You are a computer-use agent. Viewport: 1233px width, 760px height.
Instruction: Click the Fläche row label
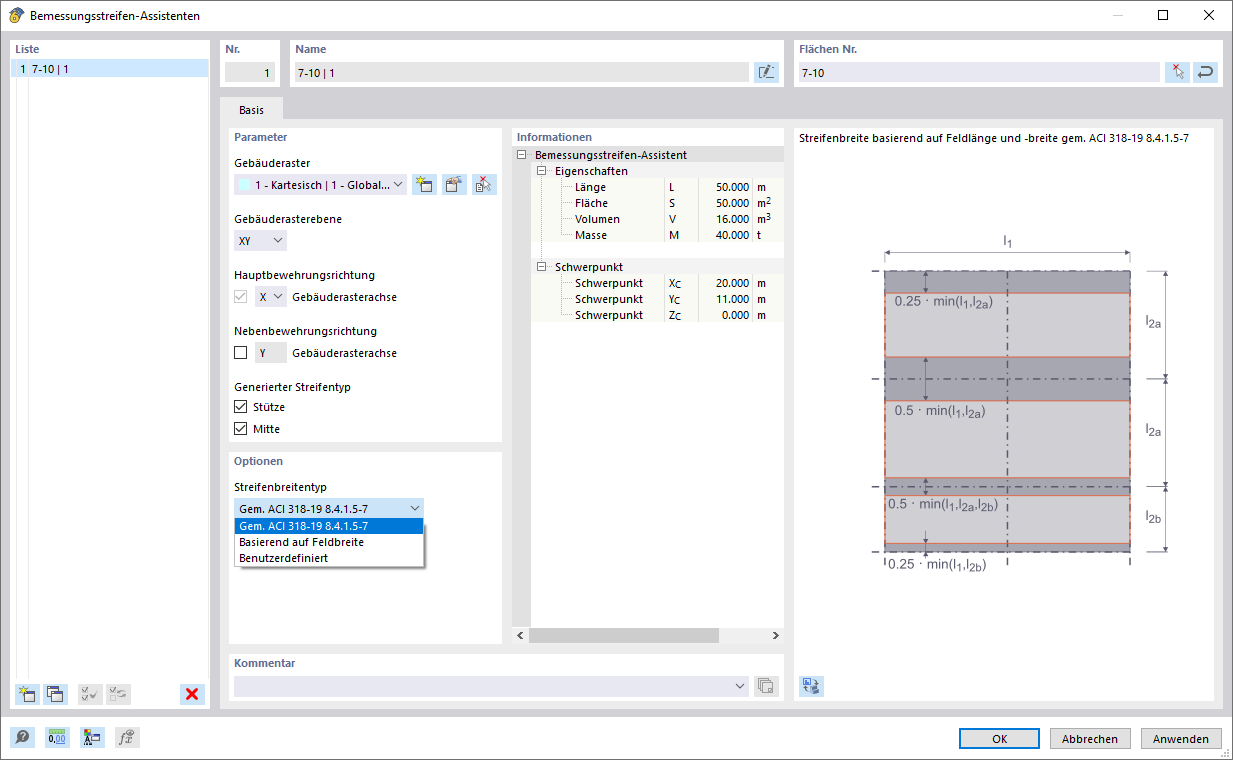pos(591,203)
